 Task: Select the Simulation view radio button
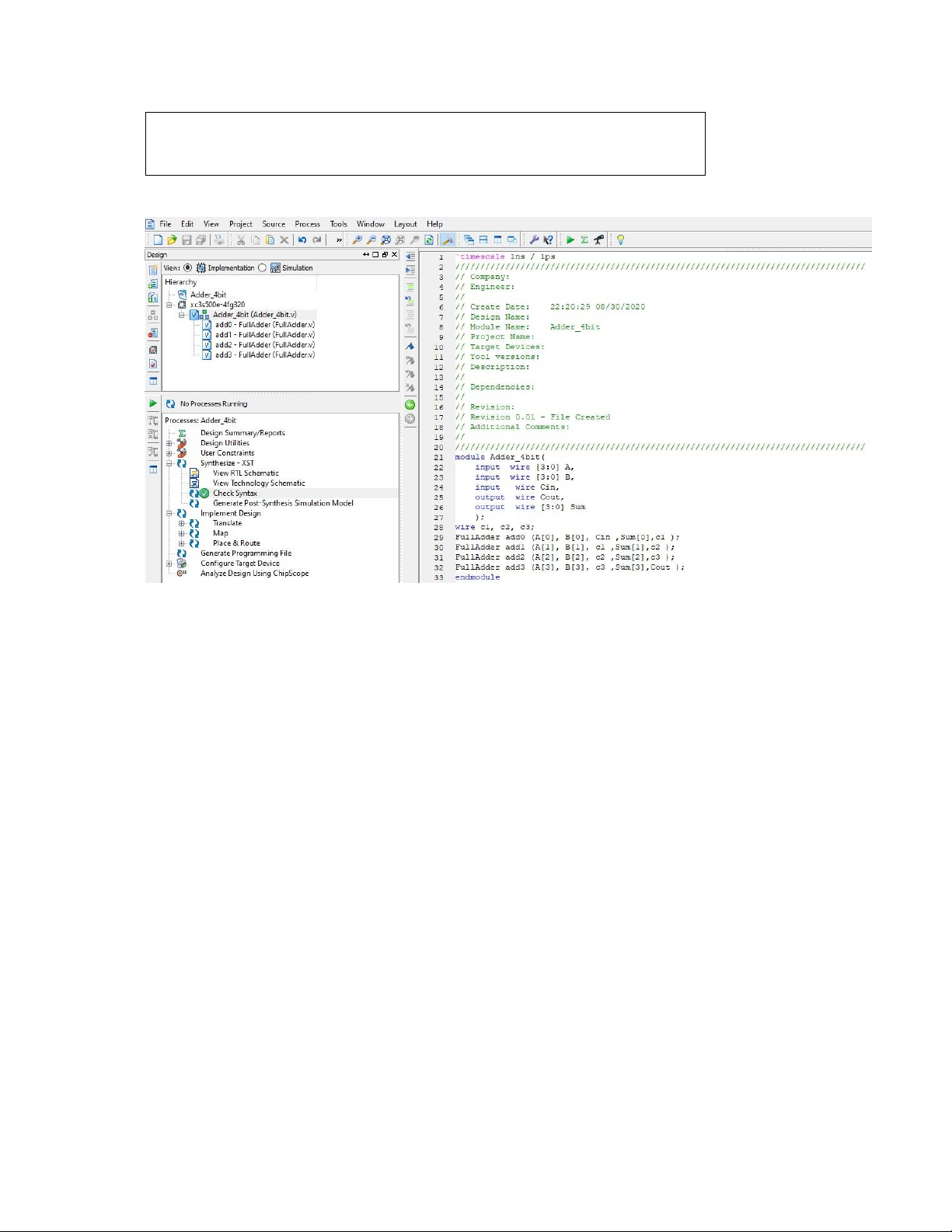262,267
